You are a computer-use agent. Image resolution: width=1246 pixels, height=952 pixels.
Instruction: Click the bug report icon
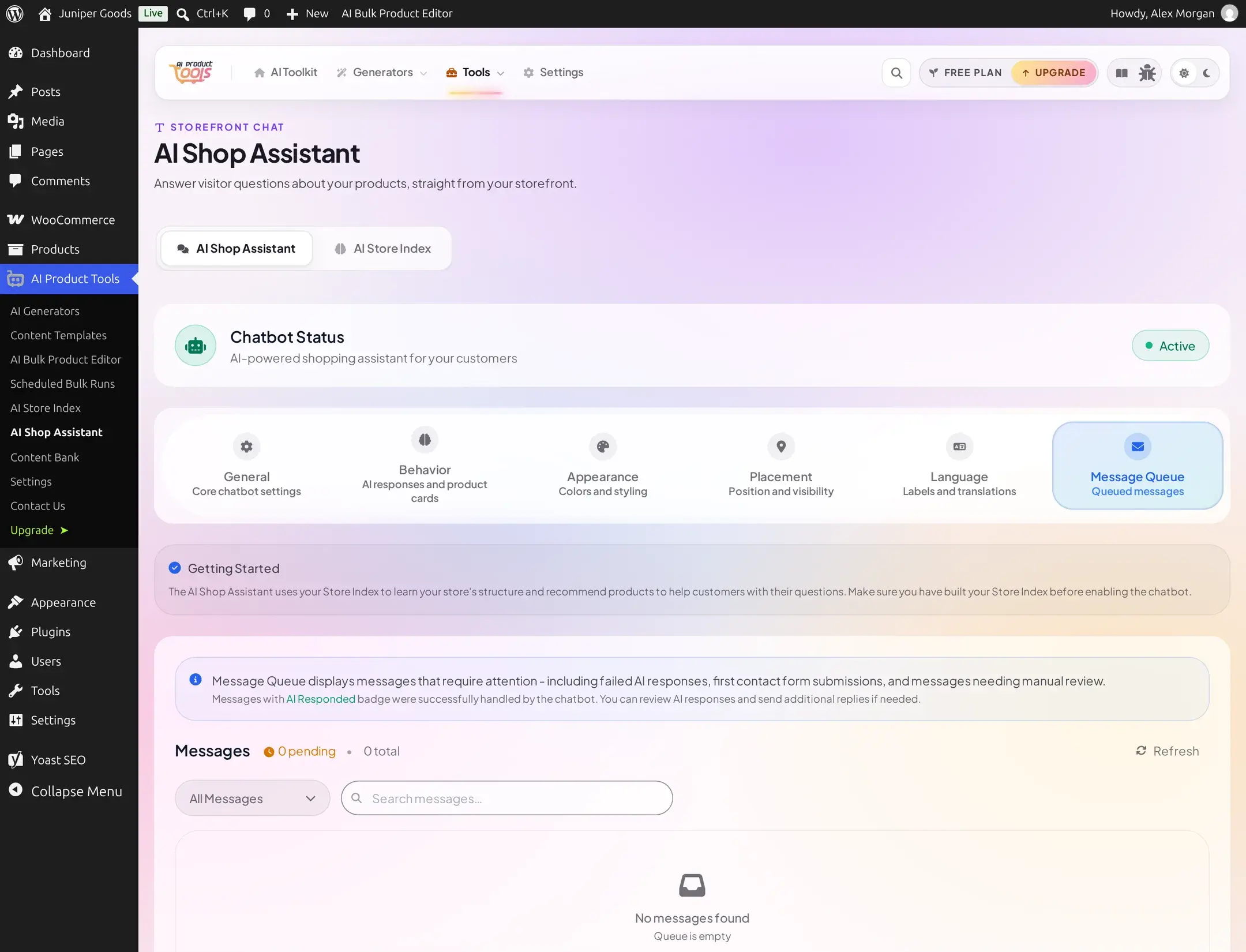1147,73
